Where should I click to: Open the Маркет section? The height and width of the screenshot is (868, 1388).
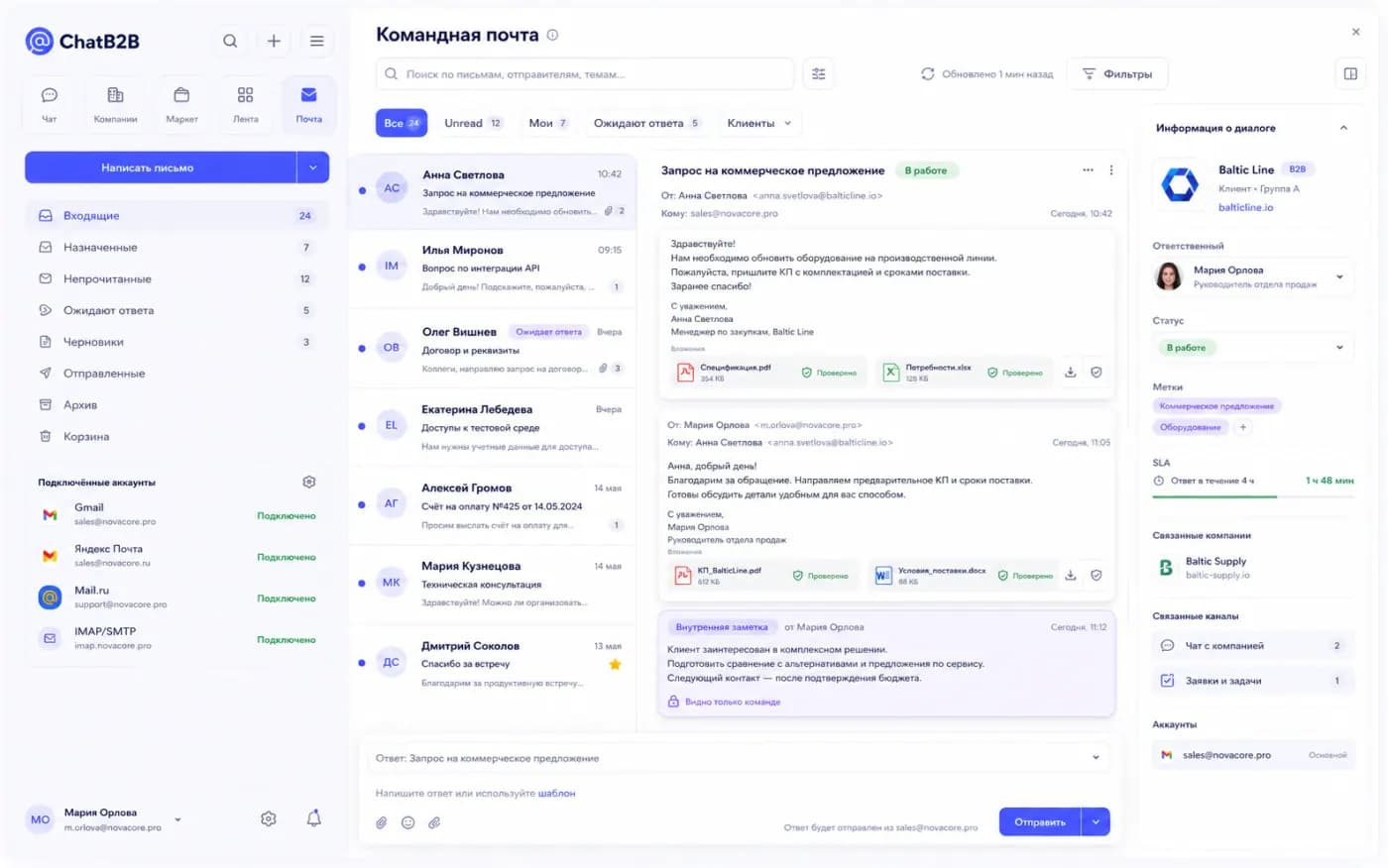pos(181,104)
